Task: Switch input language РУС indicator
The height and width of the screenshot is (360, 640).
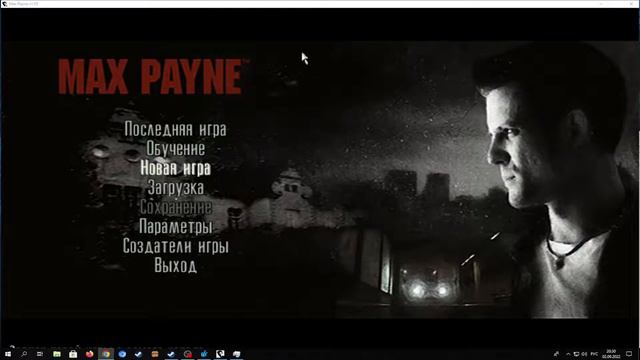Action: tap(594, 354)
